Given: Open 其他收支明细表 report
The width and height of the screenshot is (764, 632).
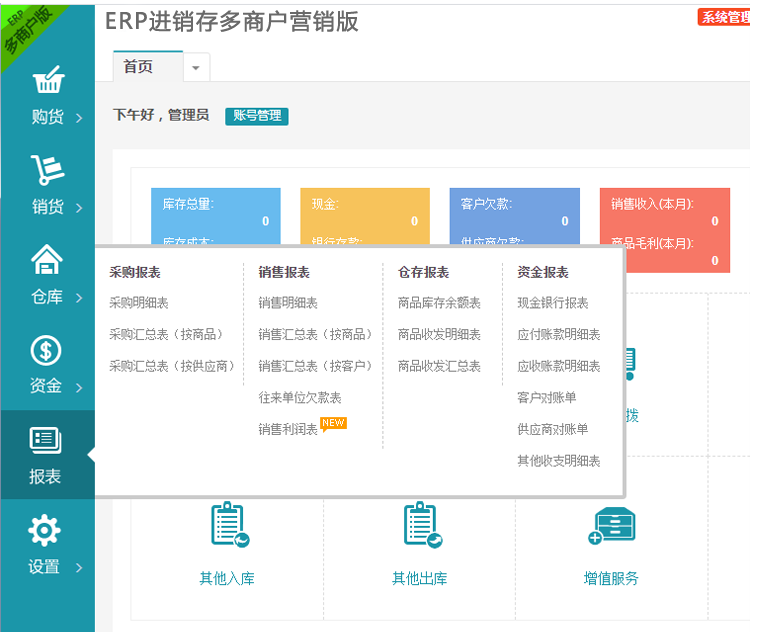Looking at the screenshot, I should tap(558, 461).
